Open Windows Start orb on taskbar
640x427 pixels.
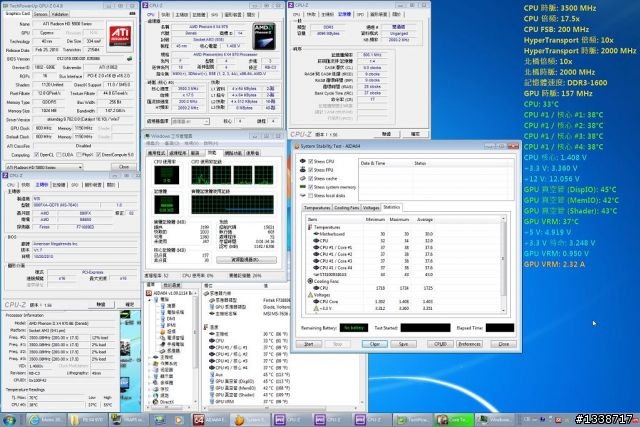click(9, 420)
